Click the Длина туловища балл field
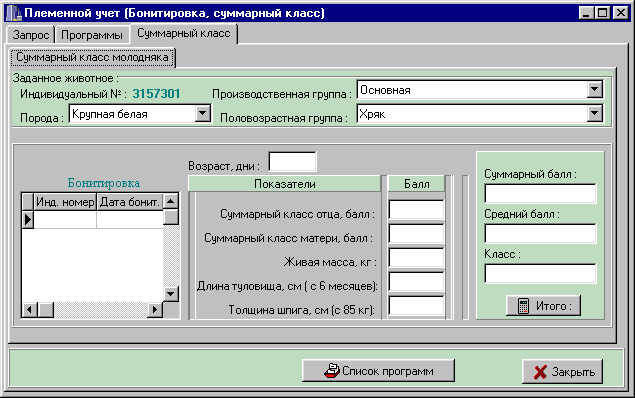Image resolution: width=635 pixels, height=398 pixels. click(x=416, y=282)
